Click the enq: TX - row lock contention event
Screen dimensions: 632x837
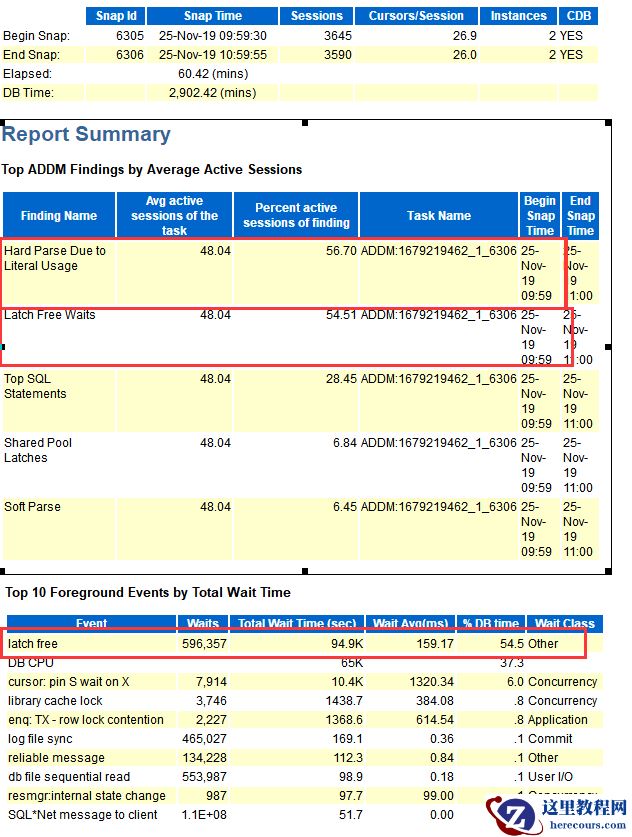tap(86, 720)
